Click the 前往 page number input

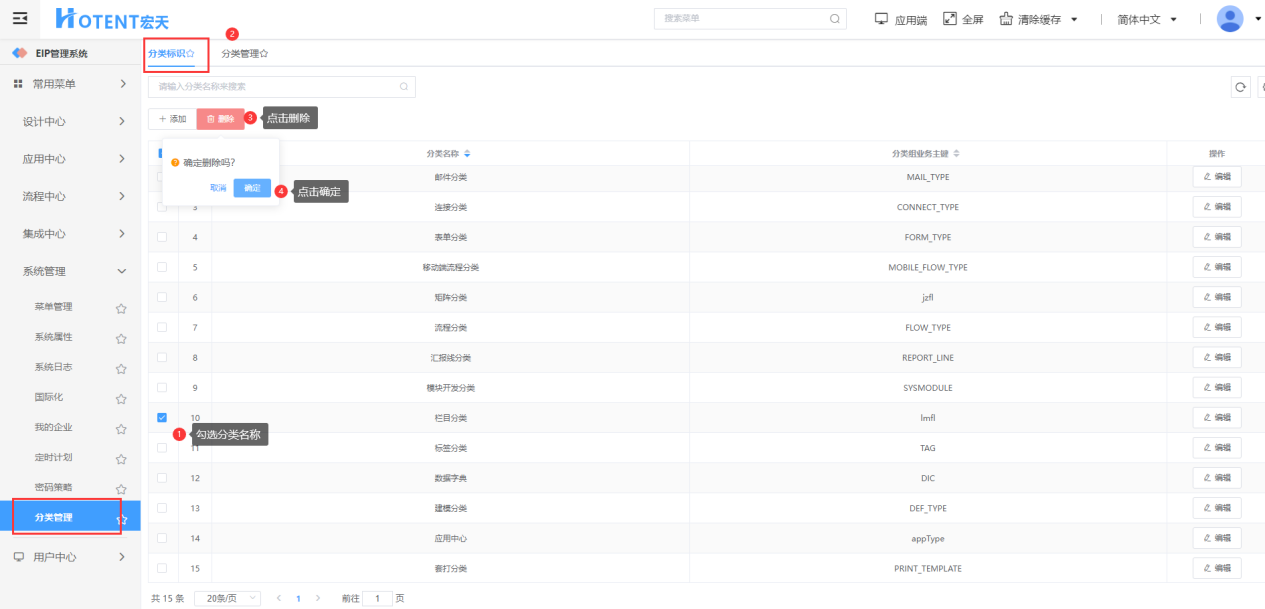click(377, 598)
